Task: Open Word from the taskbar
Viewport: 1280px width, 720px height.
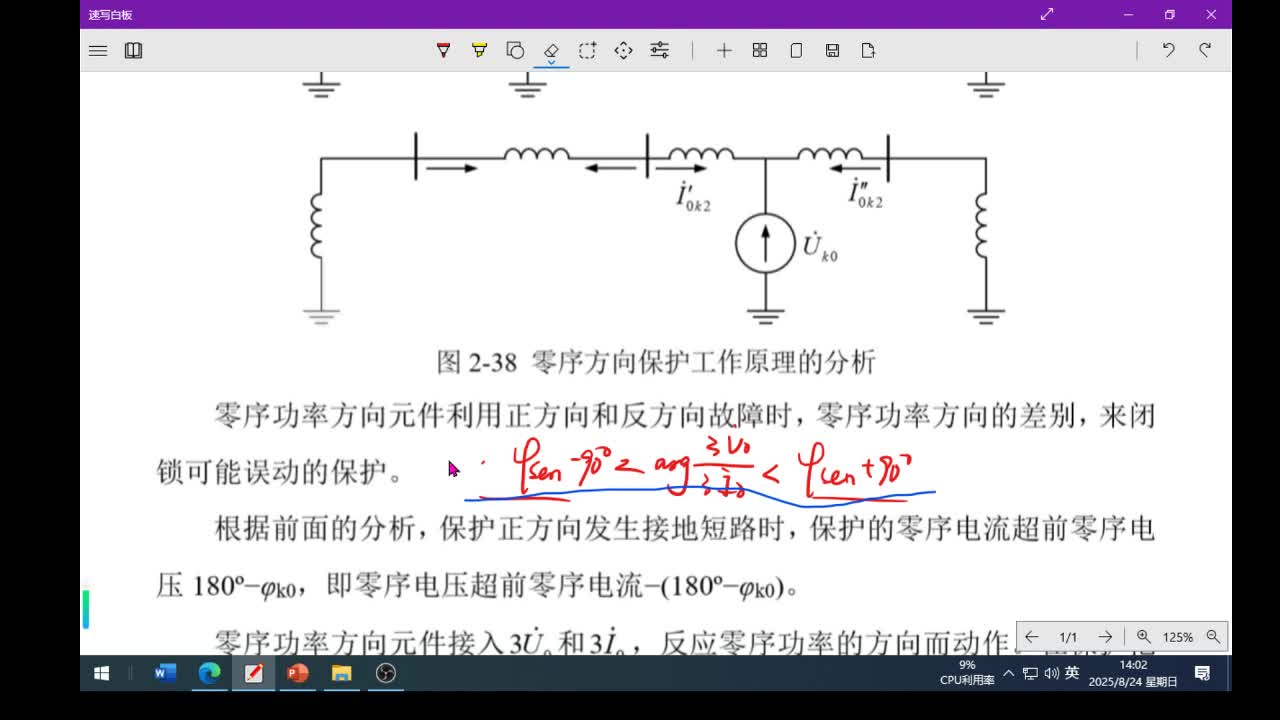Action: pos(165,673)
